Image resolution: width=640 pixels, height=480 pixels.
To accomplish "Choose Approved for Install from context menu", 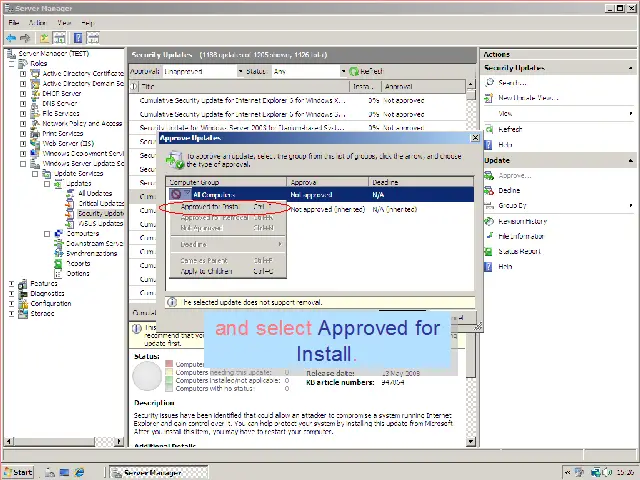I will 228,207.
